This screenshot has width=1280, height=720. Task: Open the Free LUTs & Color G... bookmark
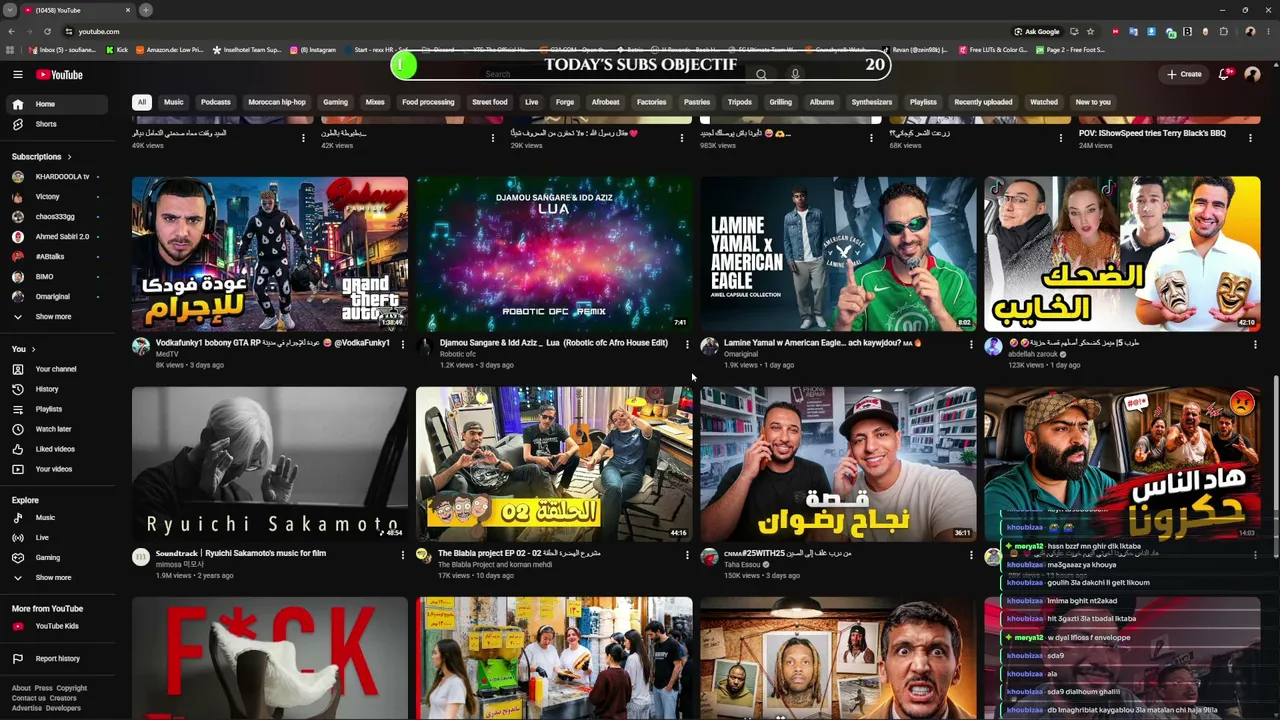coord(993,50)
